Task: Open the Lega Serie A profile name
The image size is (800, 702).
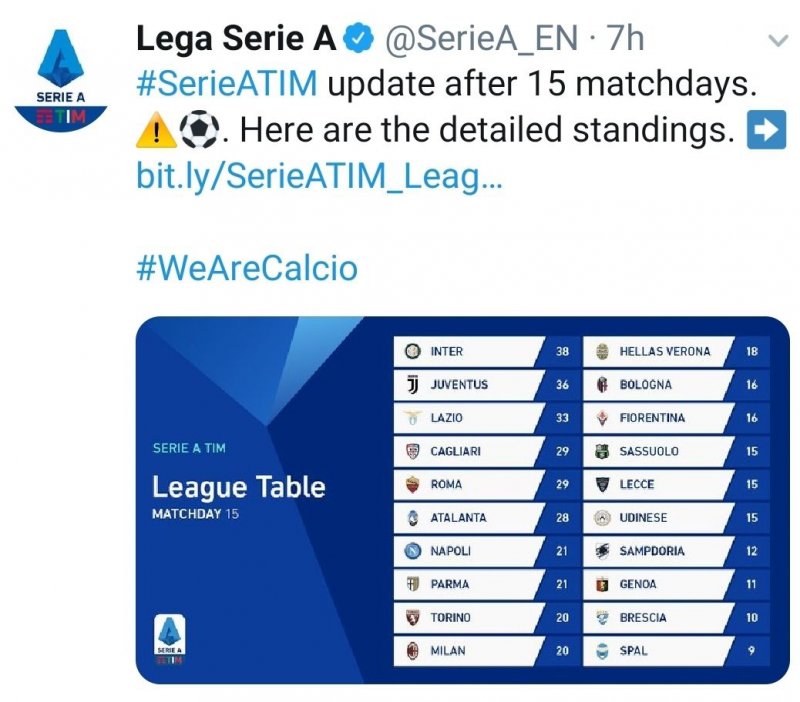Action: (x=236, y=39)
